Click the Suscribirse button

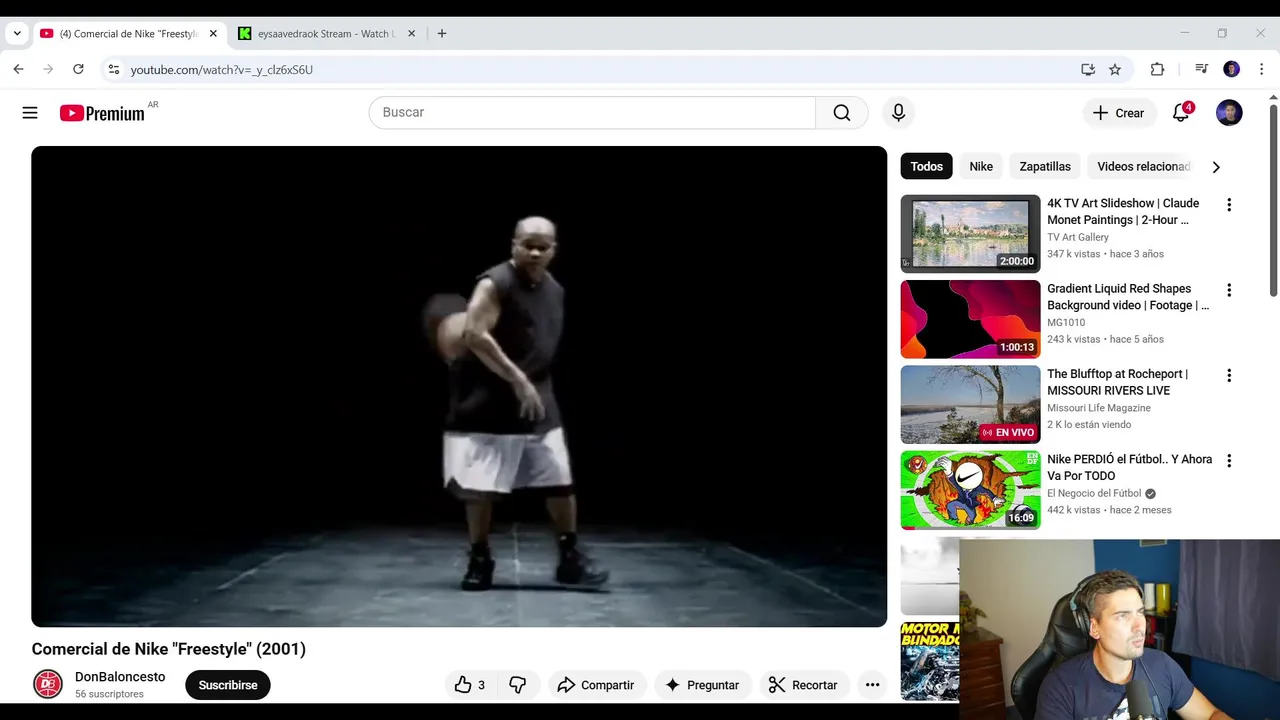click(228, 685)
